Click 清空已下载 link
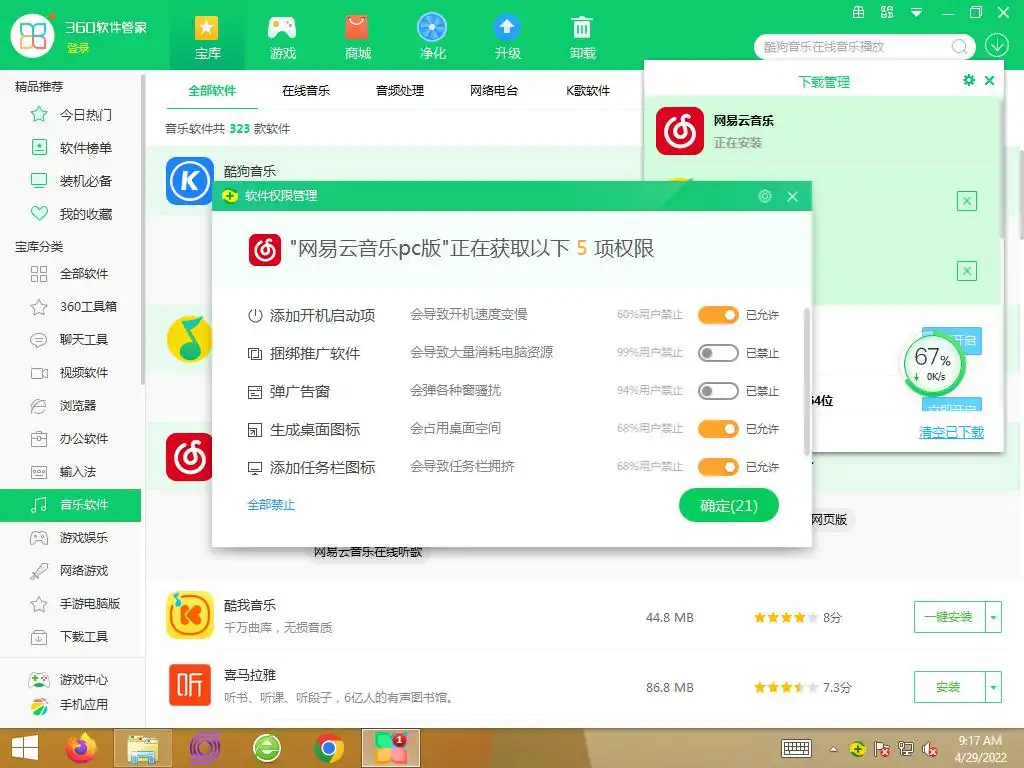The height and width of the screenshot is (768, 1024). point(951,432)
